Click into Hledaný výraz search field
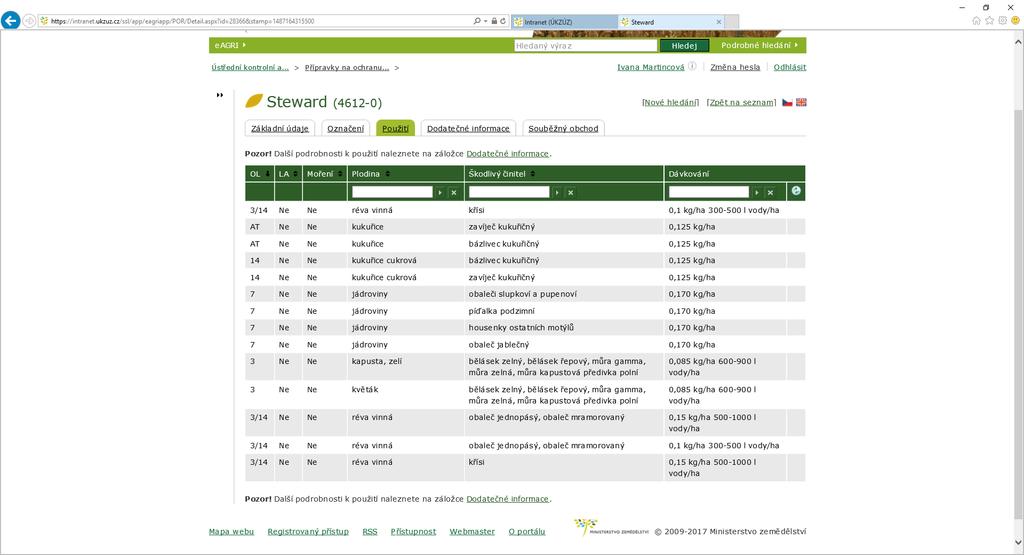Screen dimensions: 1024x555 (585, 46)
